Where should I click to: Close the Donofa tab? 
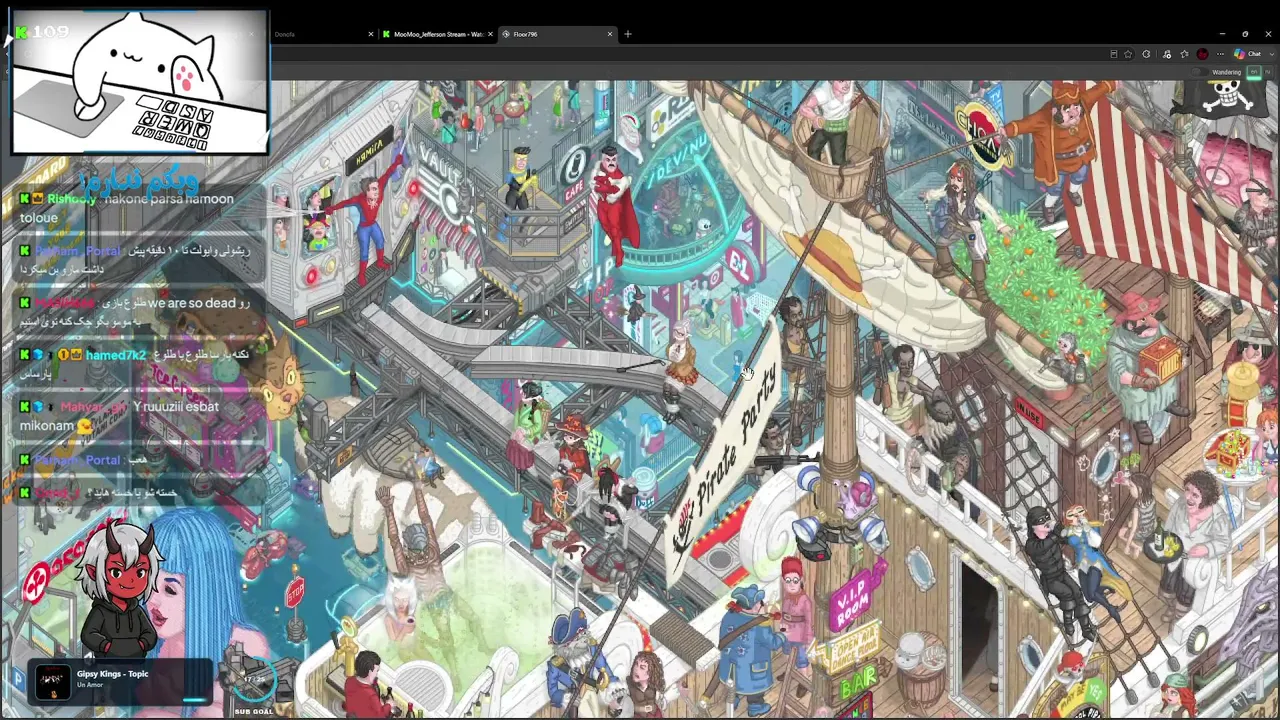[x=370, y=34]
